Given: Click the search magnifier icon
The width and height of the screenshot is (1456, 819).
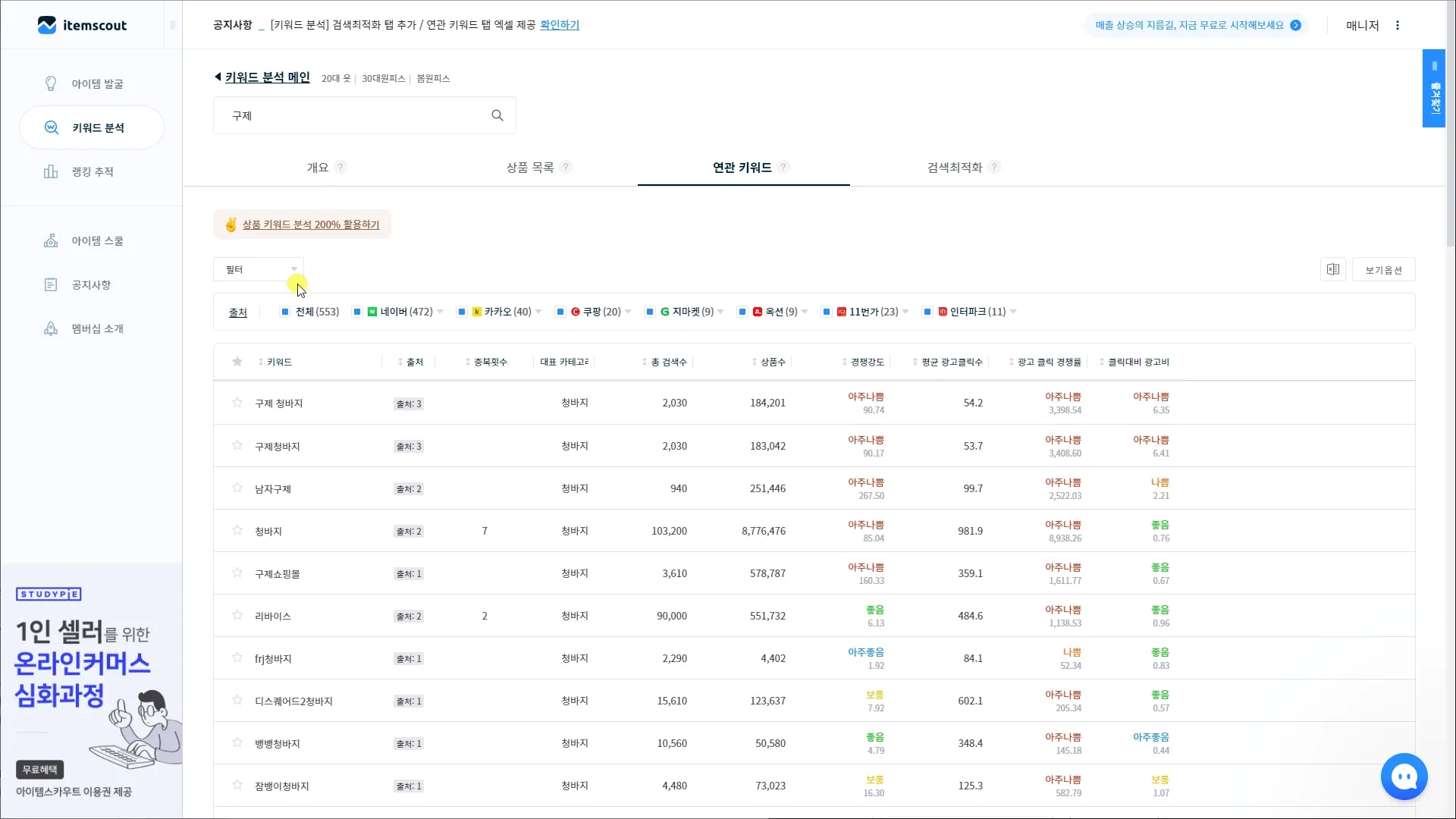Looking at the screenshot, I should [x=497, y=115].
